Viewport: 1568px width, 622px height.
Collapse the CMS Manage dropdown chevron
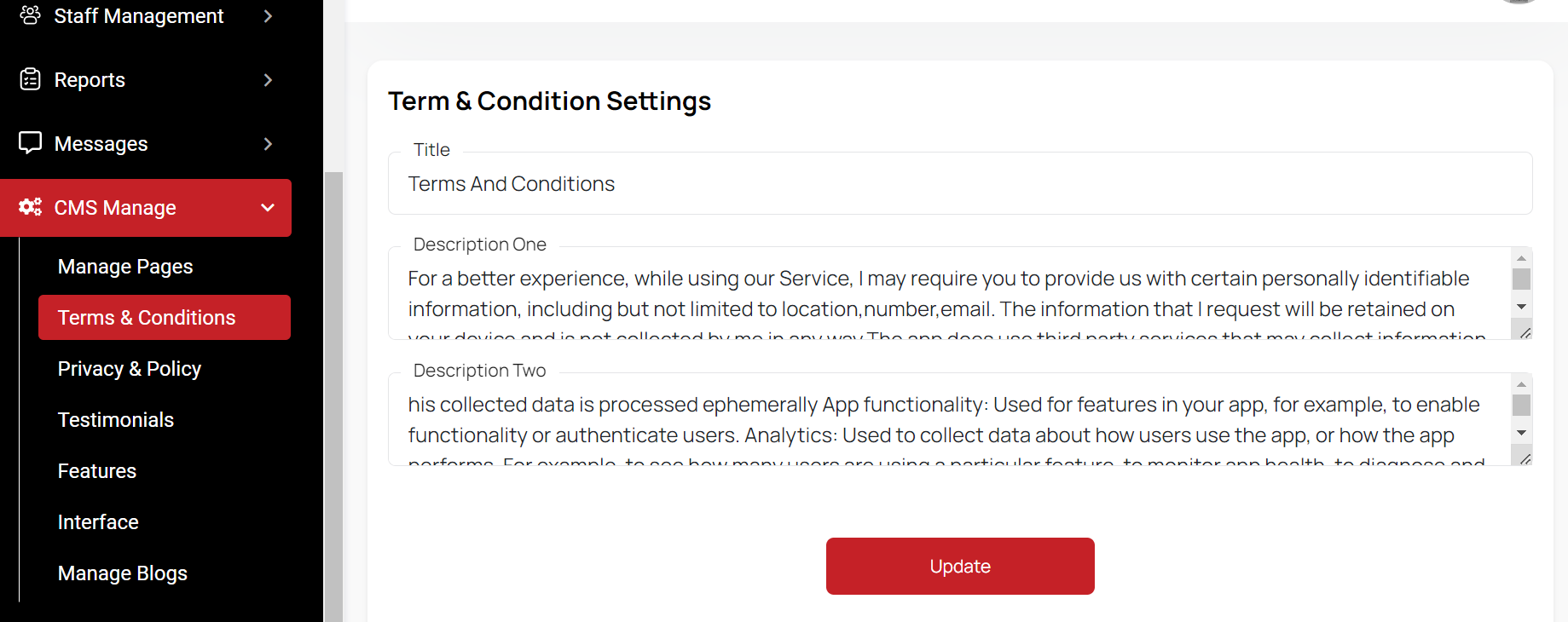point(268,208)
